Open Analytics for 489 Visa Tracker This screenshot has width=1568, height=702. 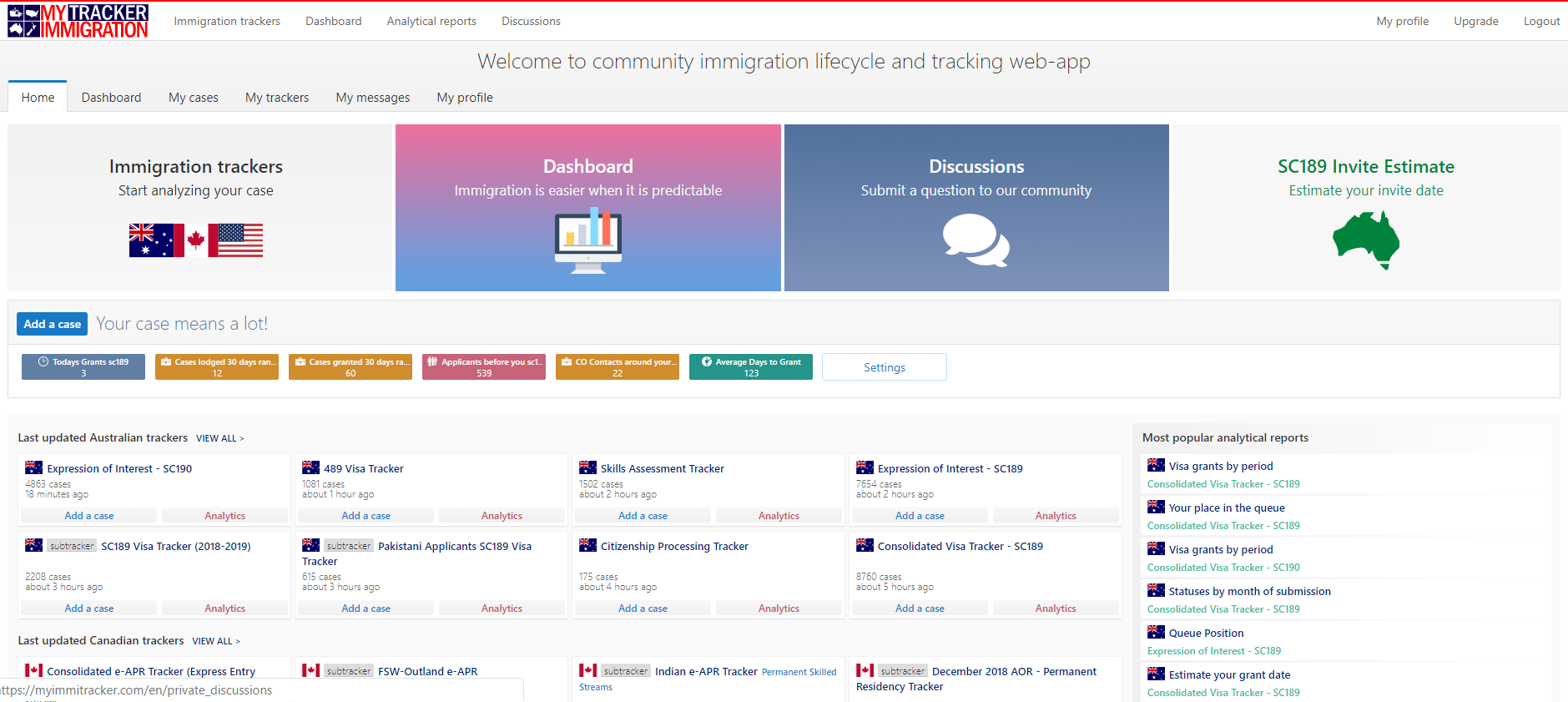coord(502,516)
